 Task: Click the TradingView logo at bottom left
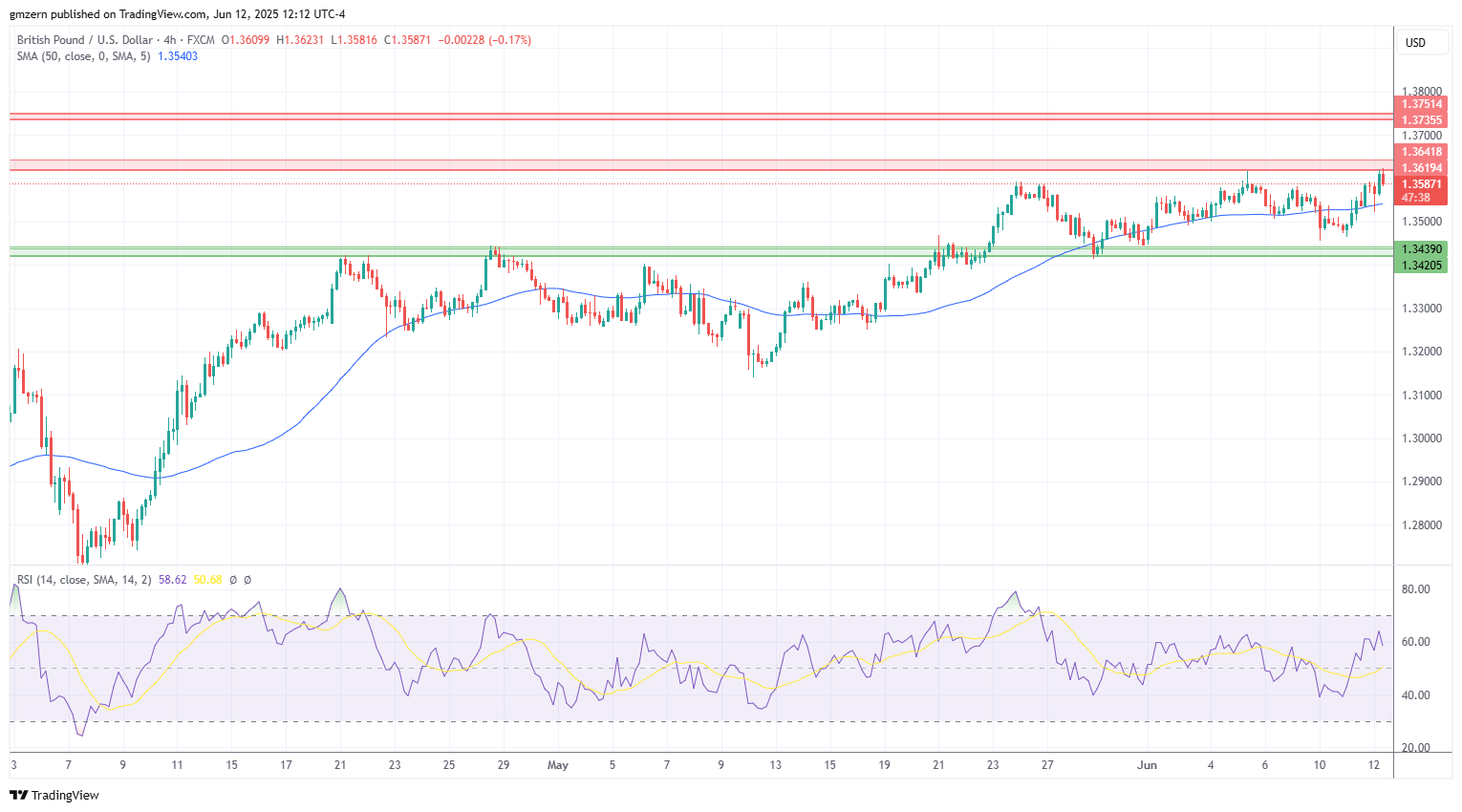pyautogui.click(x=54, y=795)
